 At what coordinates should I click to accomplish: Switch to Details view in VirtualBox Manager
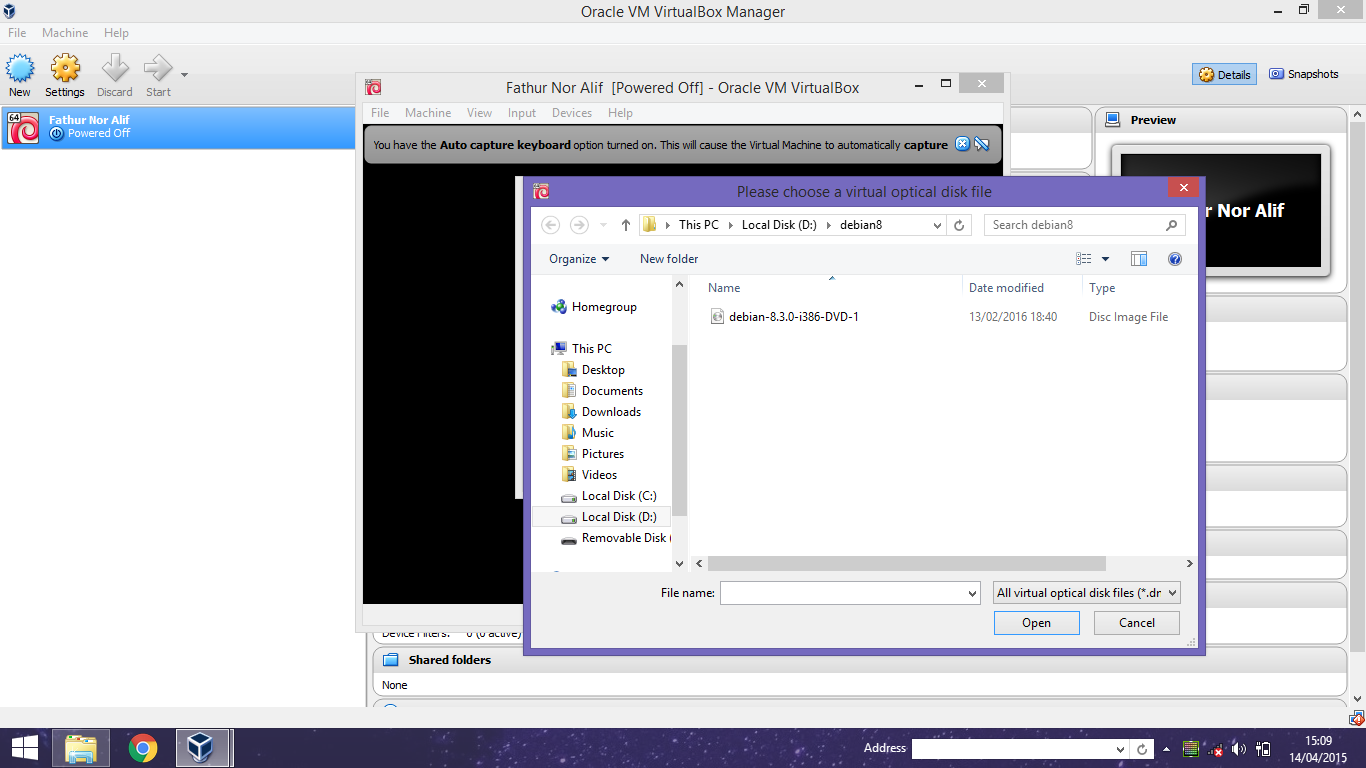tap(1225, 75)
